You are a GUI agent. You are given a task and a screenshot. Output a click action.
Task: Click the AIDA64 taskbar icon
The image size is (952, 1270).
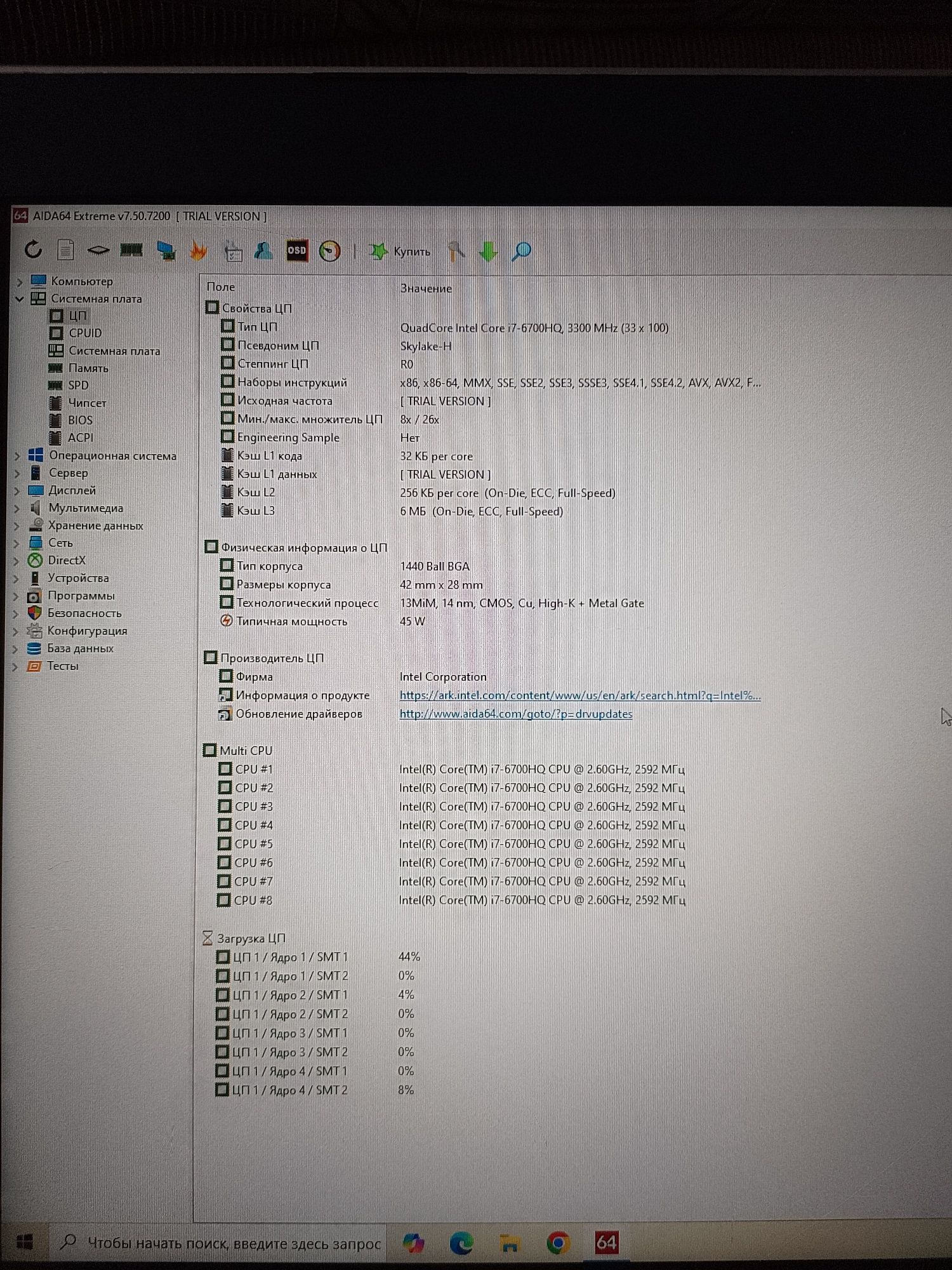pyautogui.click(x=606, y=1242)
